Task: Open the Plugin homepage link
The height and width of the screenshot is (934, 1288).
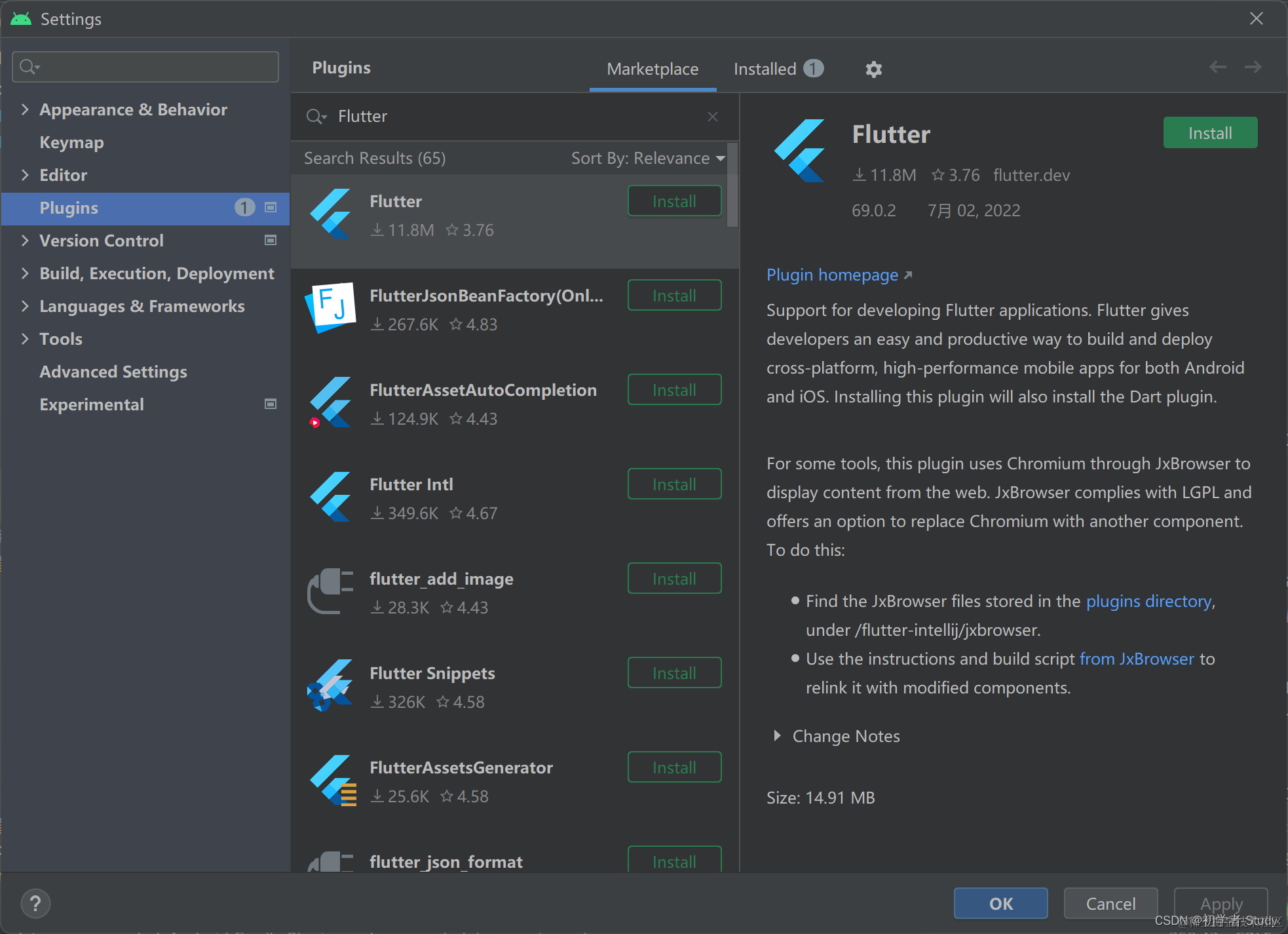Action: pyautogui.click(x=832, y=275)
